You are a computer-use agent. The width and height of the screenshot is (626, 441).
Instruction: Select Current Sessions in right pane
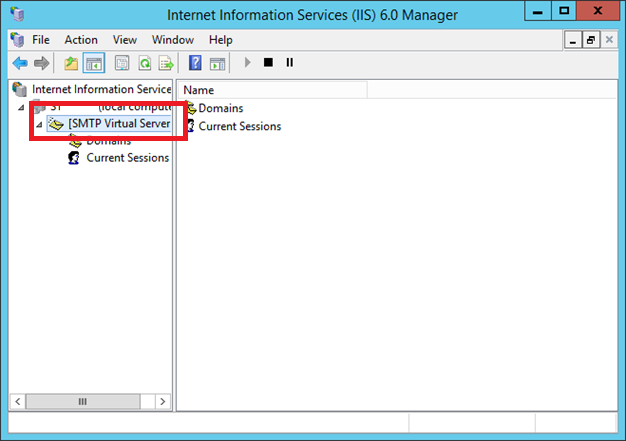pyautogui.click(x=240, y=126)
